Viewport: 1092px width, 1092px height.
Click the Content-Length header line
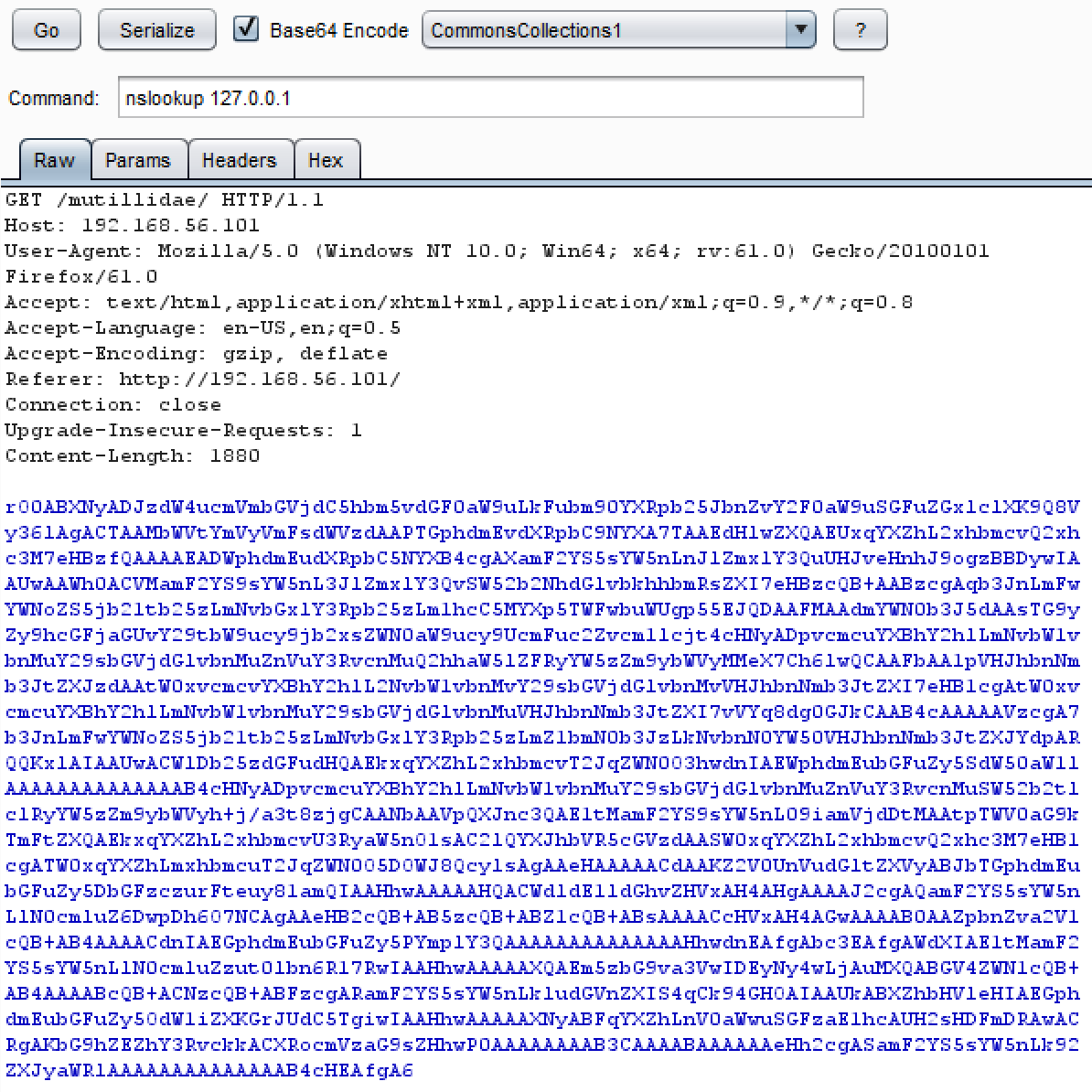(x=133, y=456)
